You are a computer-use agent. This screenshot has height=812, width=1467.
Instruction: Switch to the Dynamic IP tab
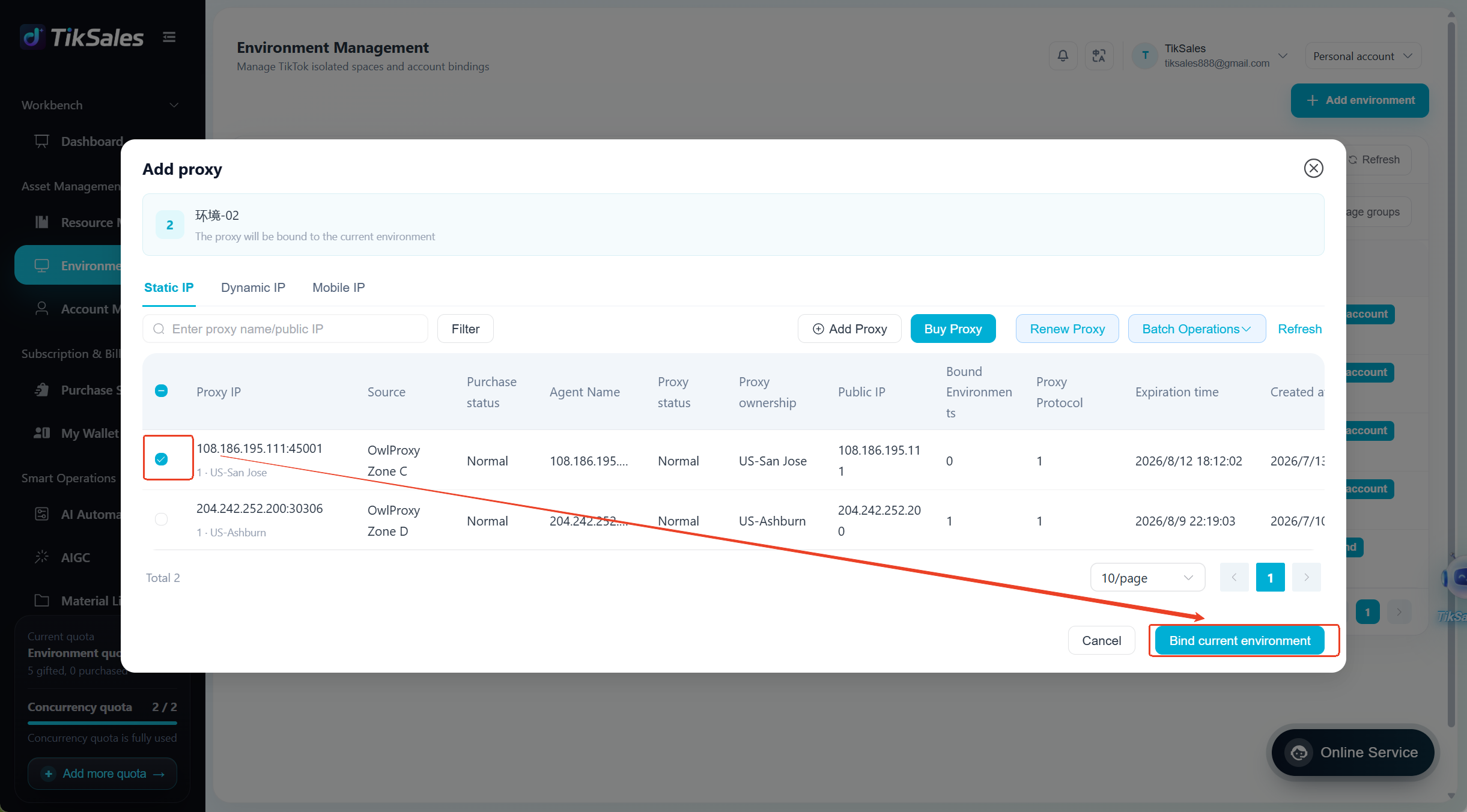click(x=253, y=287)
